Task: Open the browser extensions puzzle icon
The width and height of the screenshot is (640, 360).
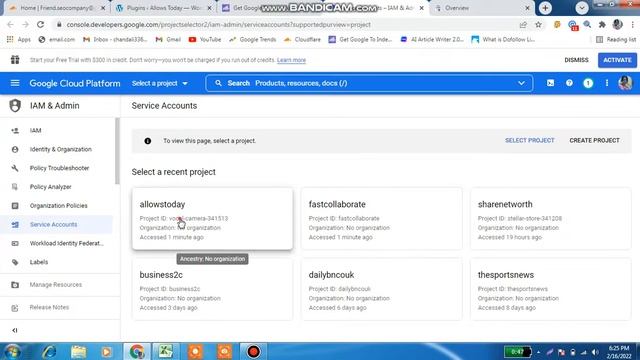Action: click(602, 24)
